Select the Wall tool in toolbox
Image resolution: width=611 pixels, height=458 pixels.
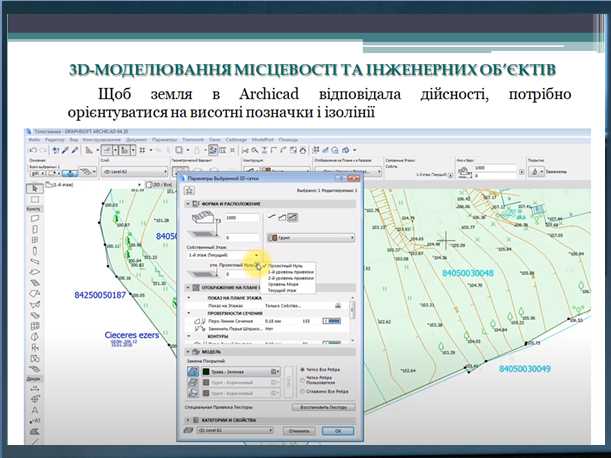click(35, 218)
